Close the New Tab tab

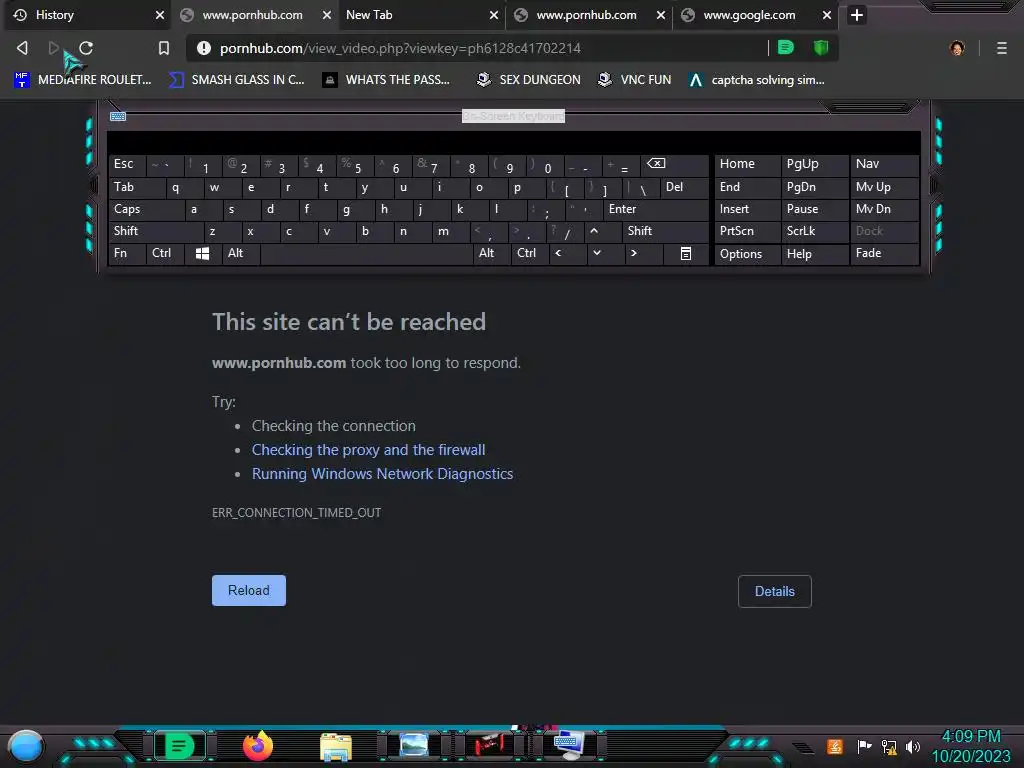coord(494,14)
